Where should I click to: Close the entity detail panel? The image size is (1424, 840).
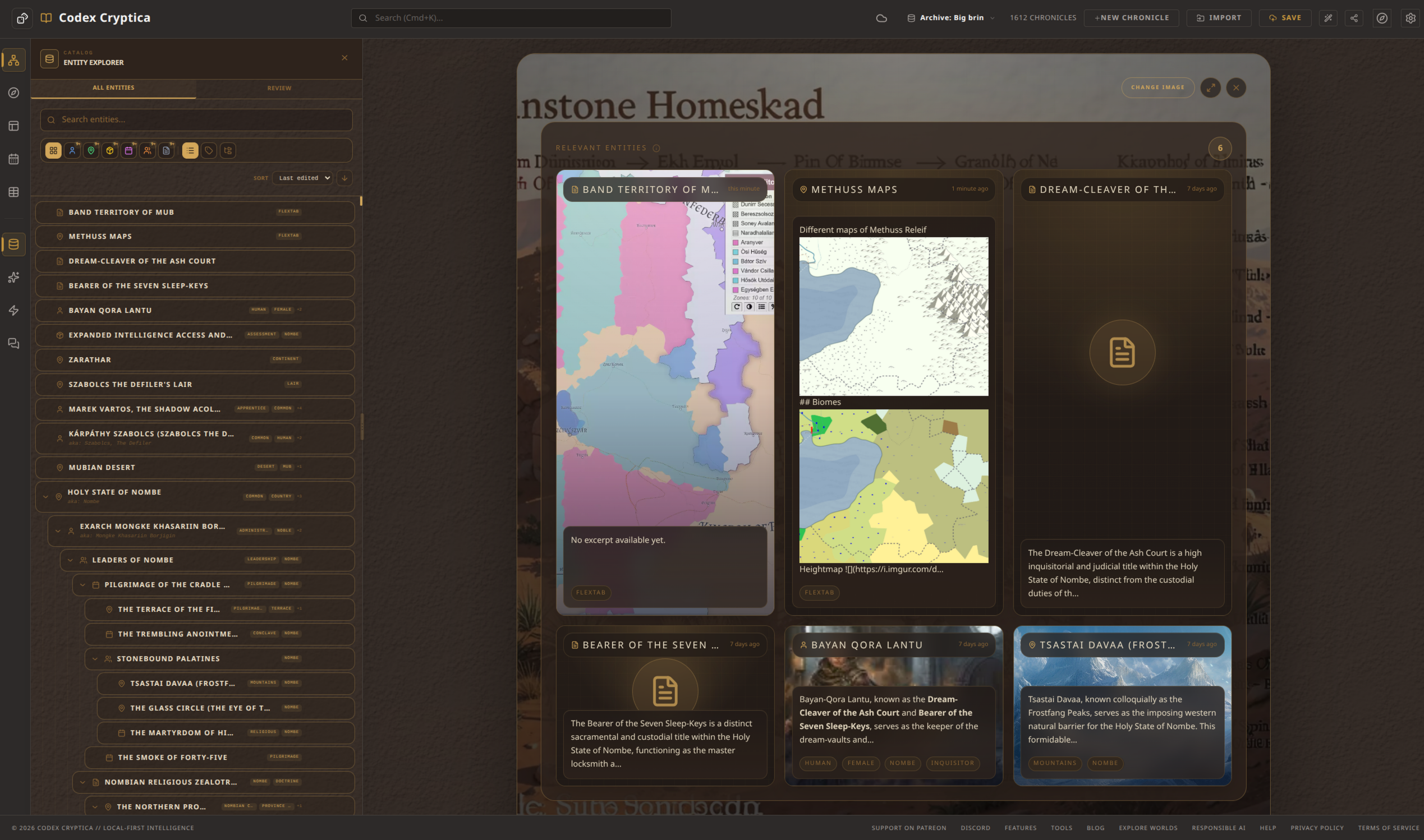(1236, 87)
